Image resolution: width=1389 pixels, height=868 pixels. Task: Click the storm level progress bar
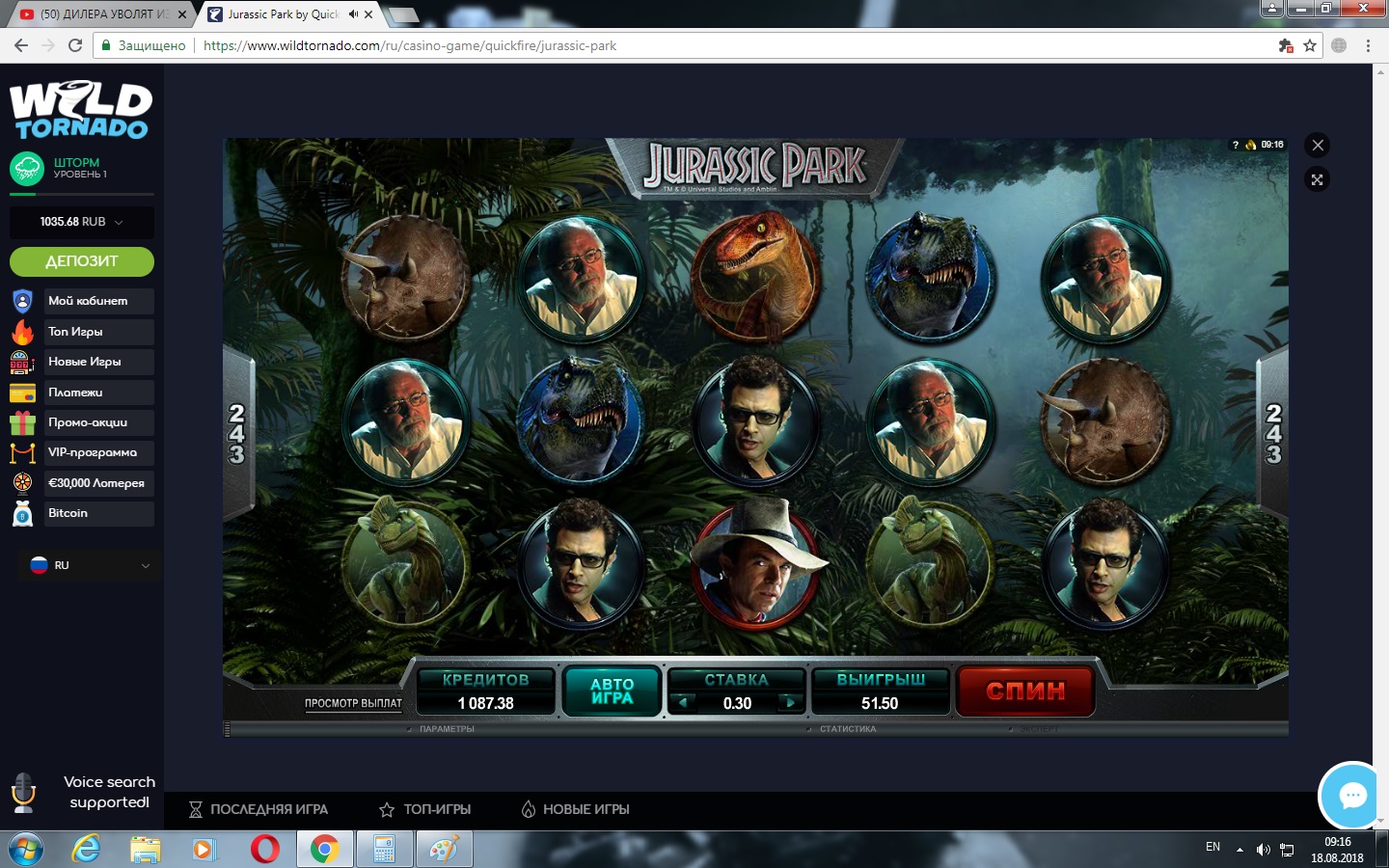(x=82, y=195)
